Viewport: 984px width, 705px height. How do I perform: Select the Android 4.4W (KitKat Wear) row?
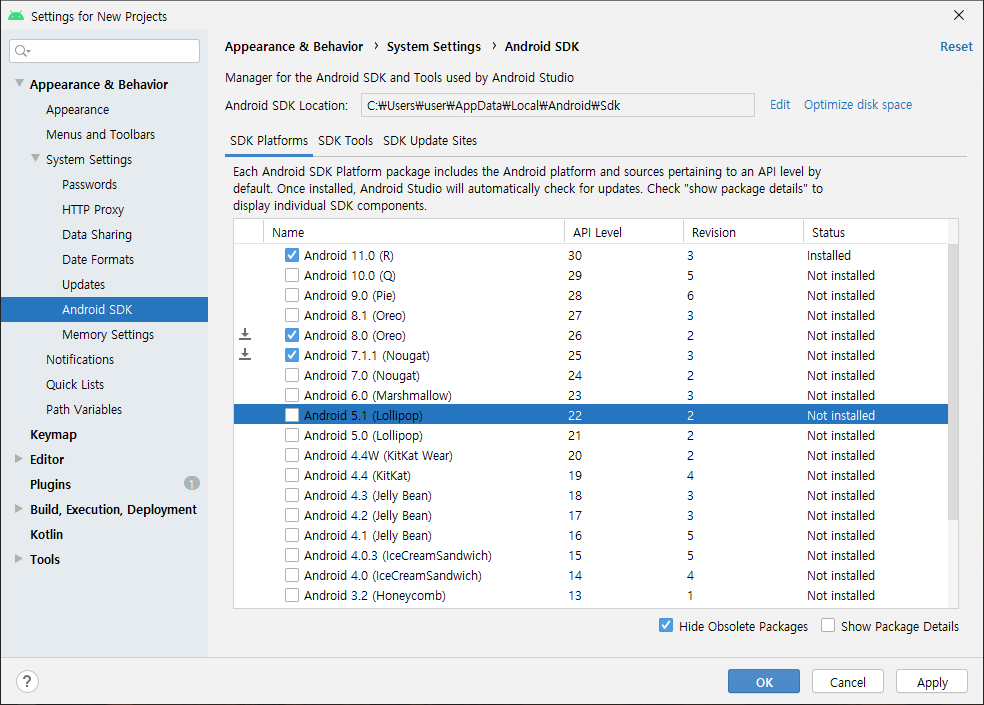591,455
